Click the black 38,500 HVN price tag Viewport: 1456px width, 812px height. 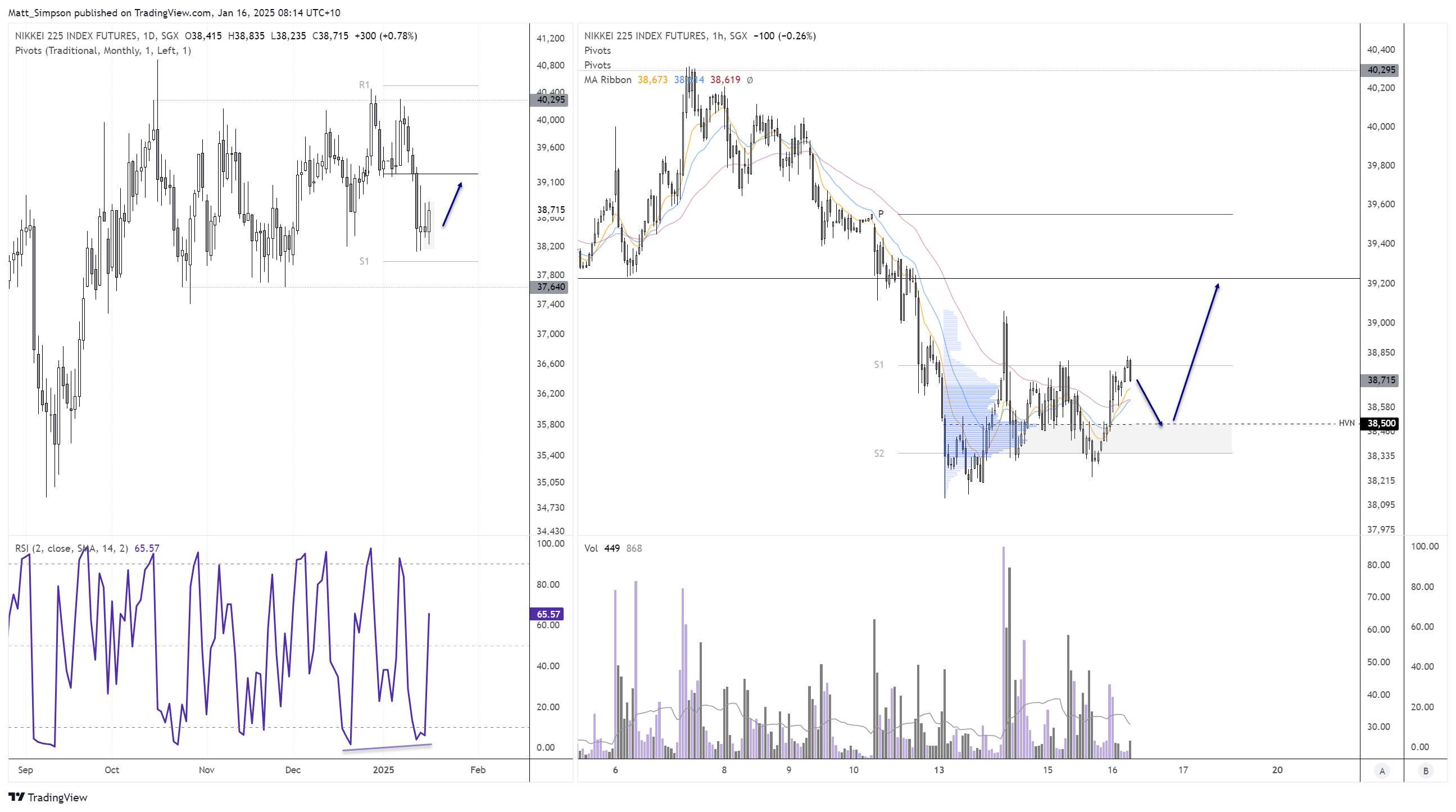tap(1380, 423)
